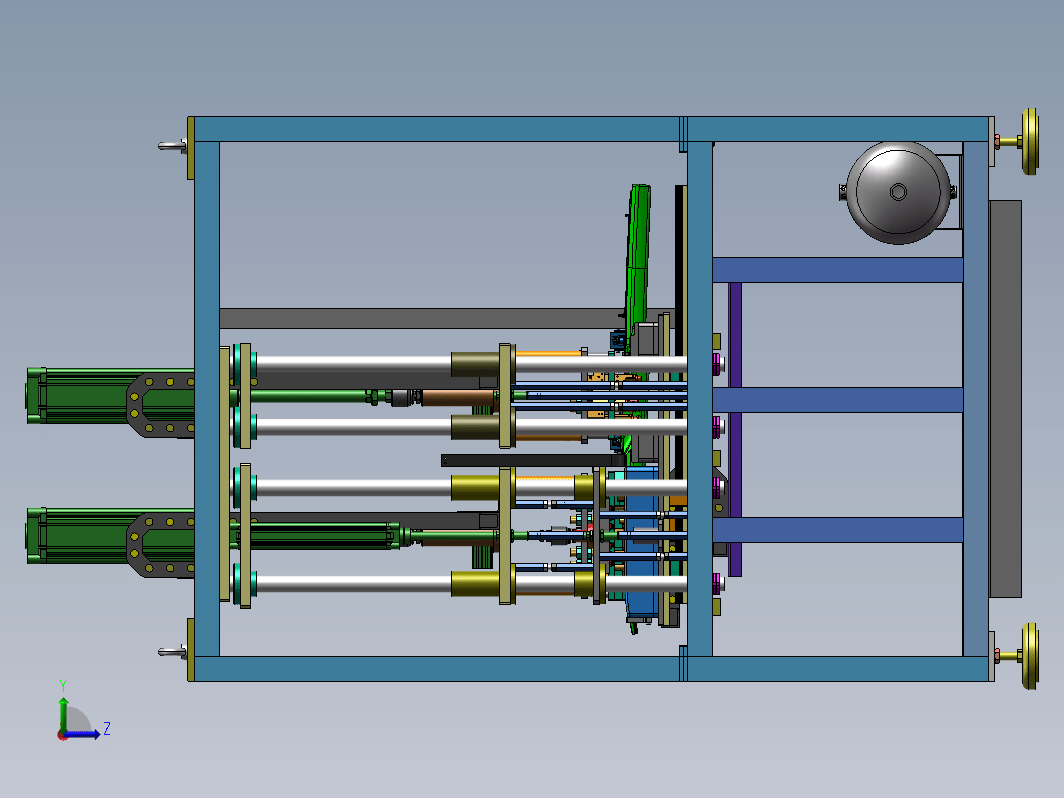Viewport: 1064px width, 798px height.
Task: Select the bottommost silver guide rod
Action: tap(353, 584)
